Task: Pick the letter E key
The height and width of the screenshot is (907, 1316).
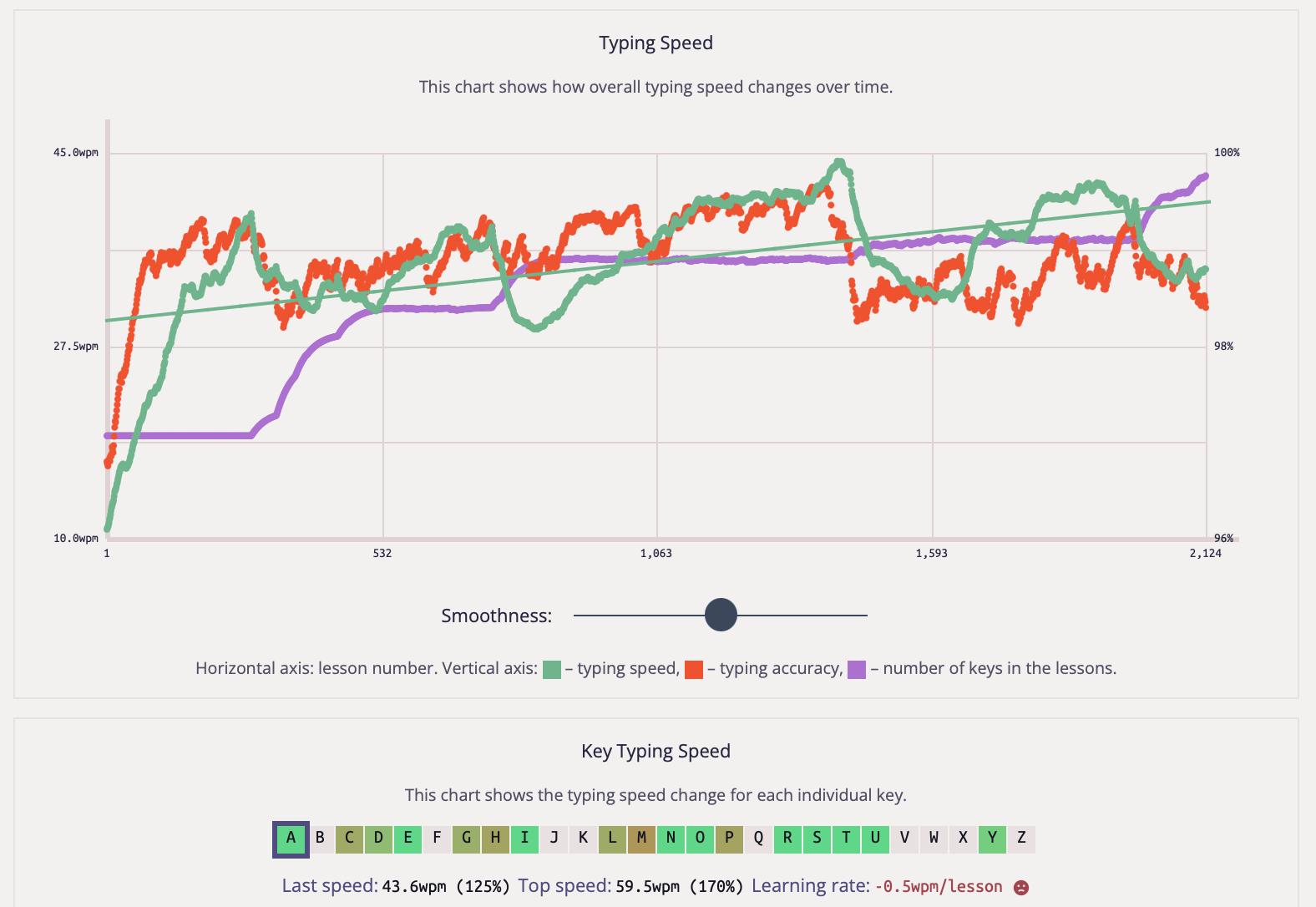Action: [407, 839]
